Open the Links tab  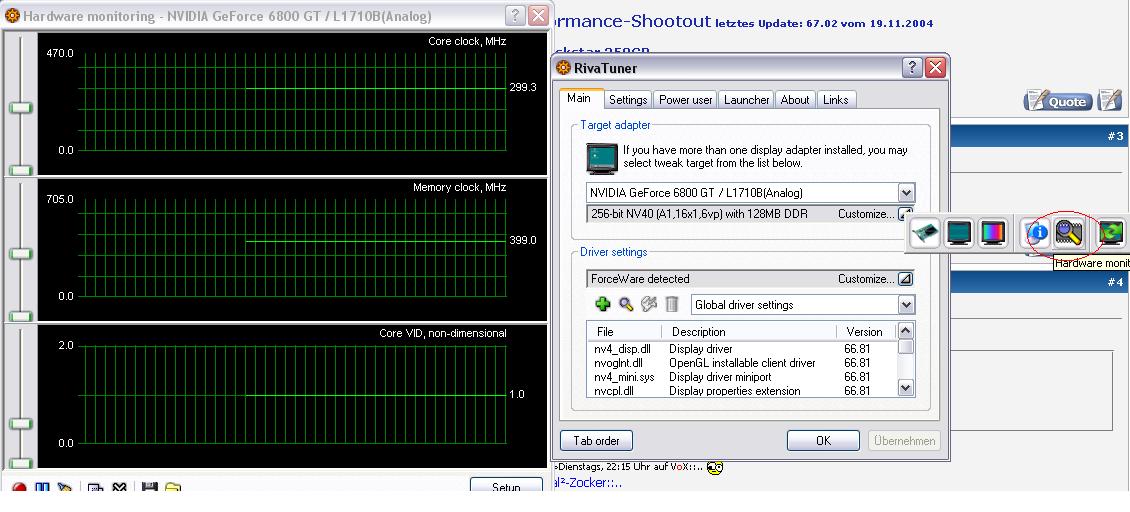[835, 100]
